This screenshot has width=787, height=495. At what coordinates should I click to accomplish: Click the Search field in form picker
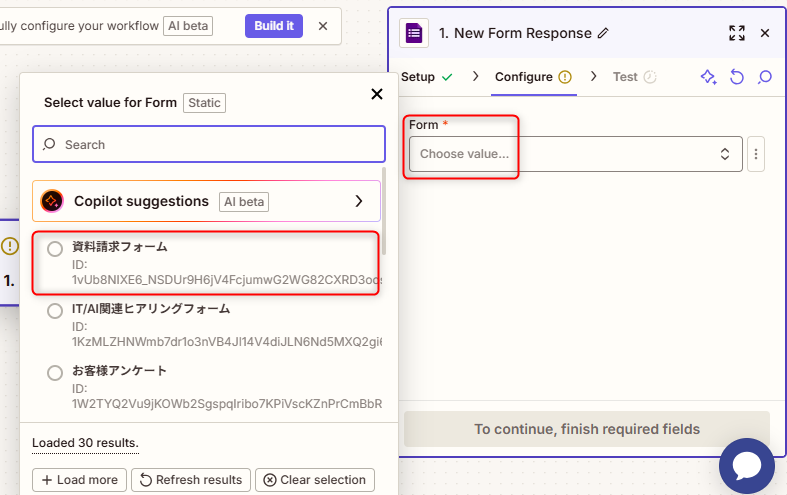coord(209,144)
